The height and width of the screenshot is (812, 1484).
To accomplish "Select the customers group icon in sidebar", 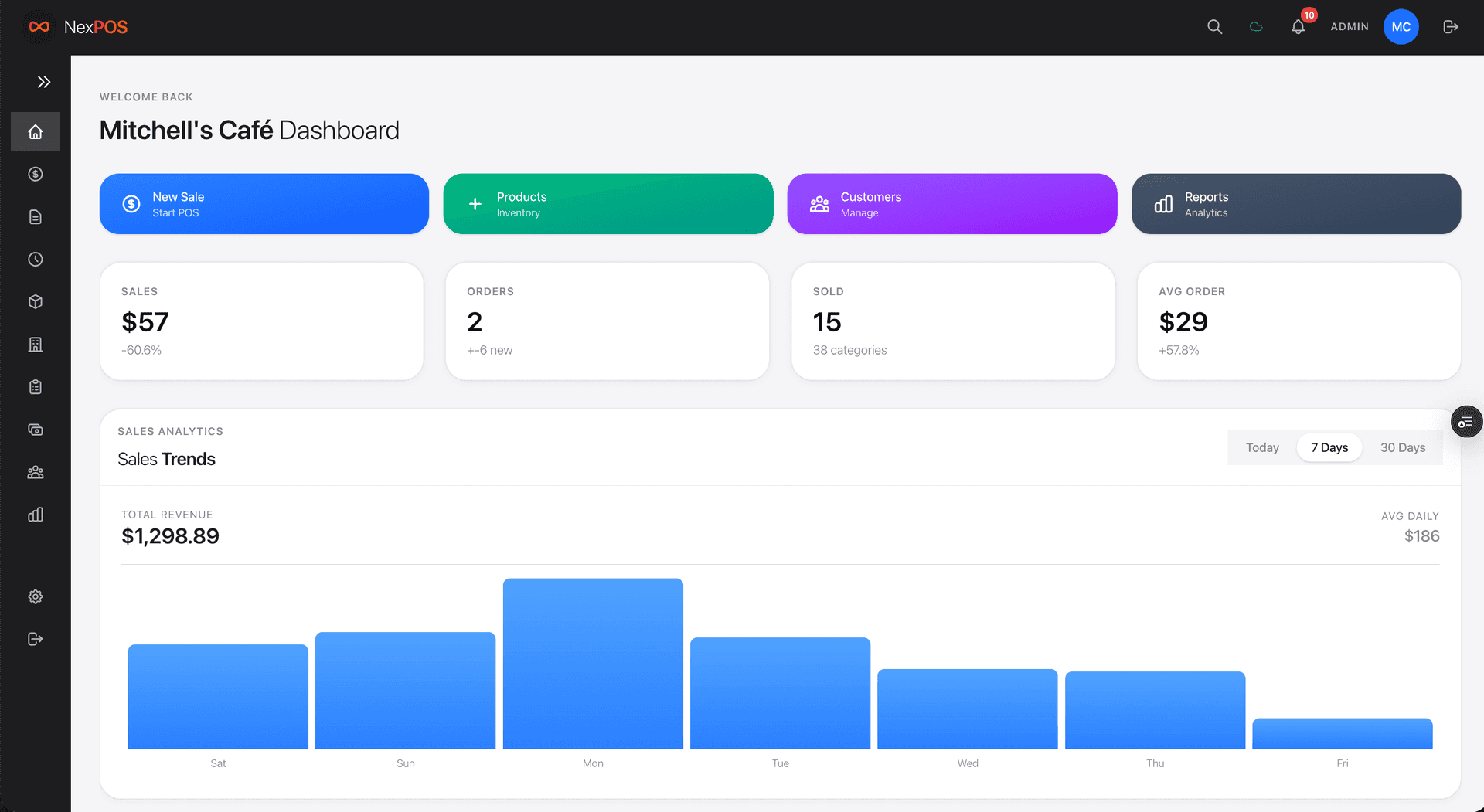I will coord(35,471).
